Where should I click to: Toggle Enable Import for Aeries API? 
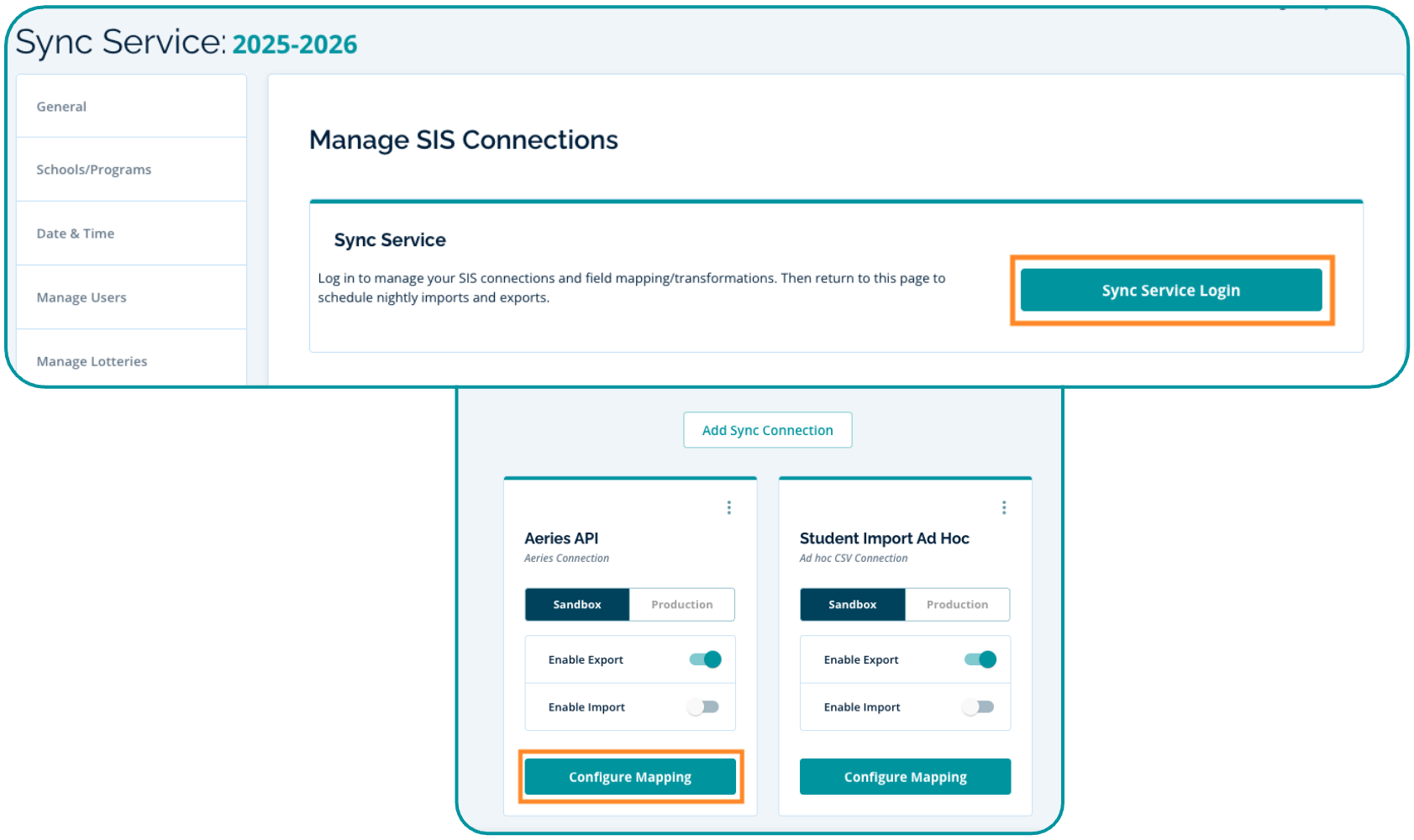703,707
